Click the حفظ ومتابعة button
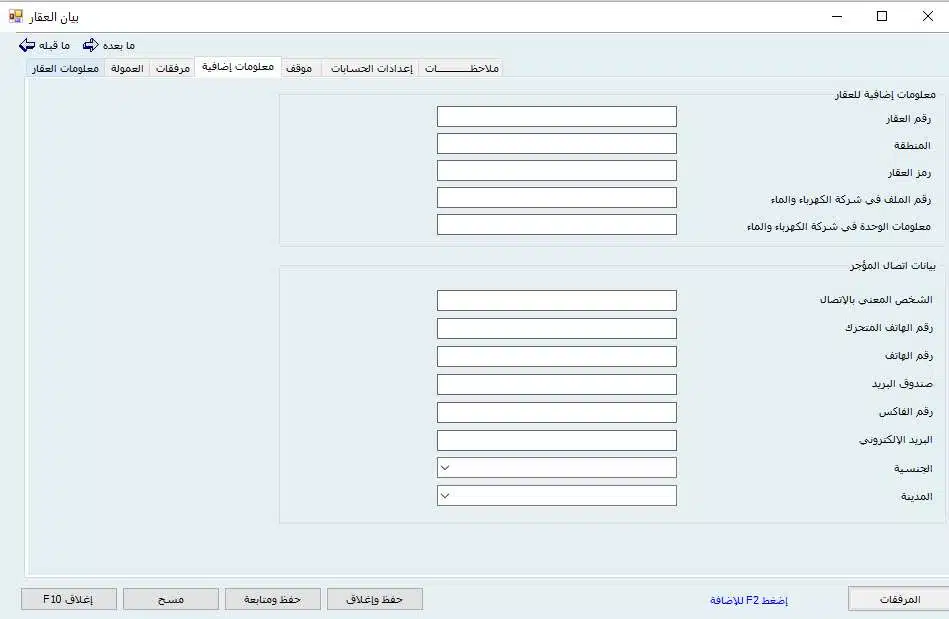The height and width of the screenshot is (619, 949). (x=271, y=599)
